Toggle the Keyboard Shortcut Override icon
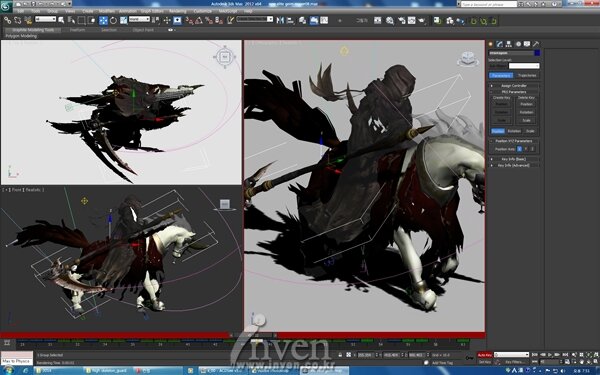The image size is (600, 375). pyautogui.click(x=177, y=20)
